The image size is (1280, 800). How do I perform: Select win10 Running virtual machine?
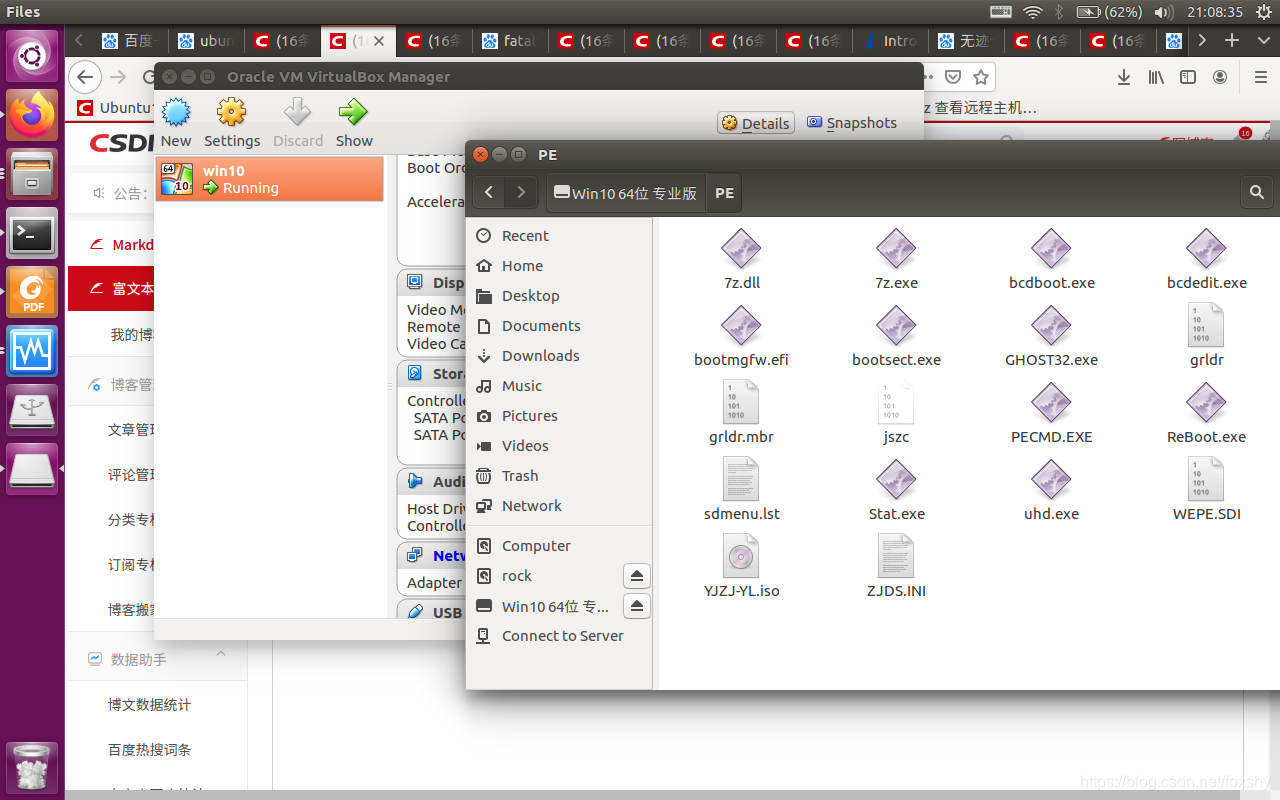click(x=270, y=179)
